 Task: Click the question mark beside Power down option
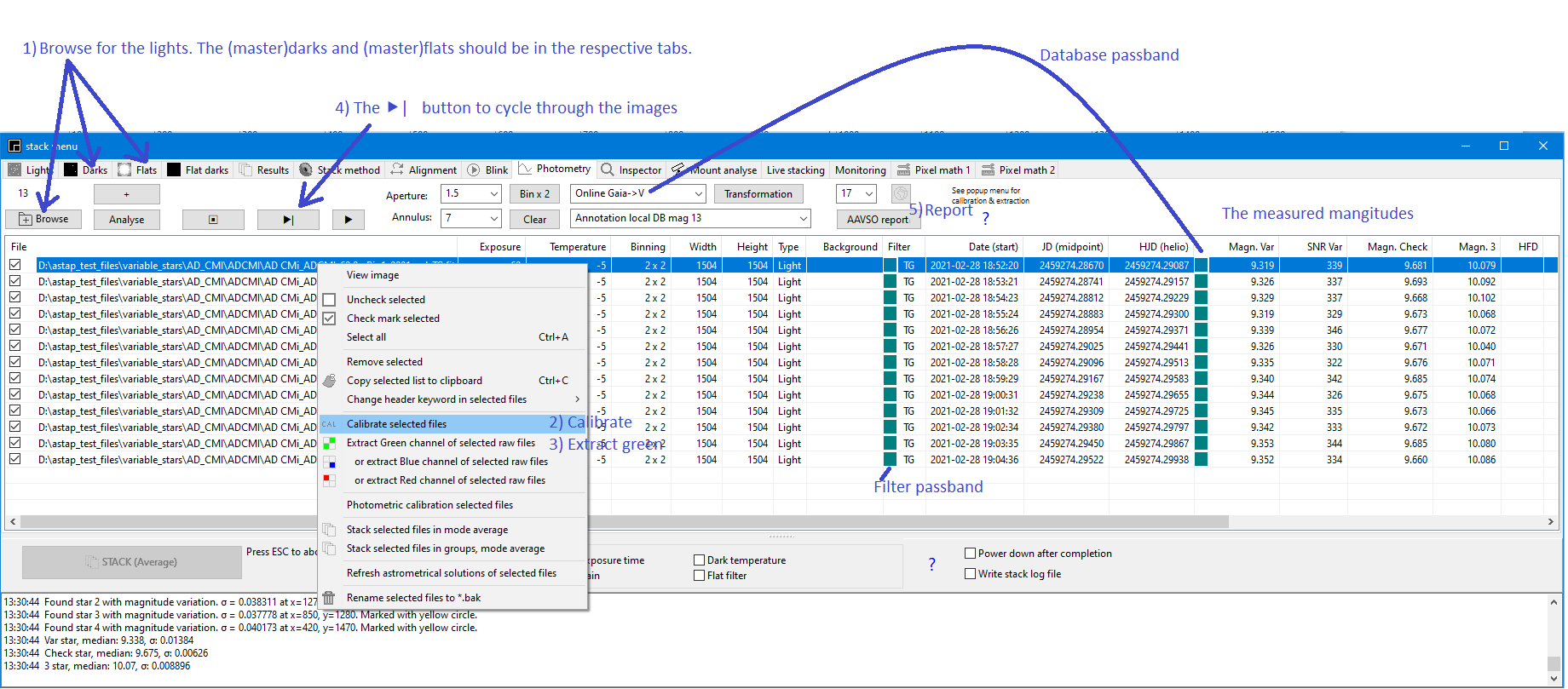(931, 564)
